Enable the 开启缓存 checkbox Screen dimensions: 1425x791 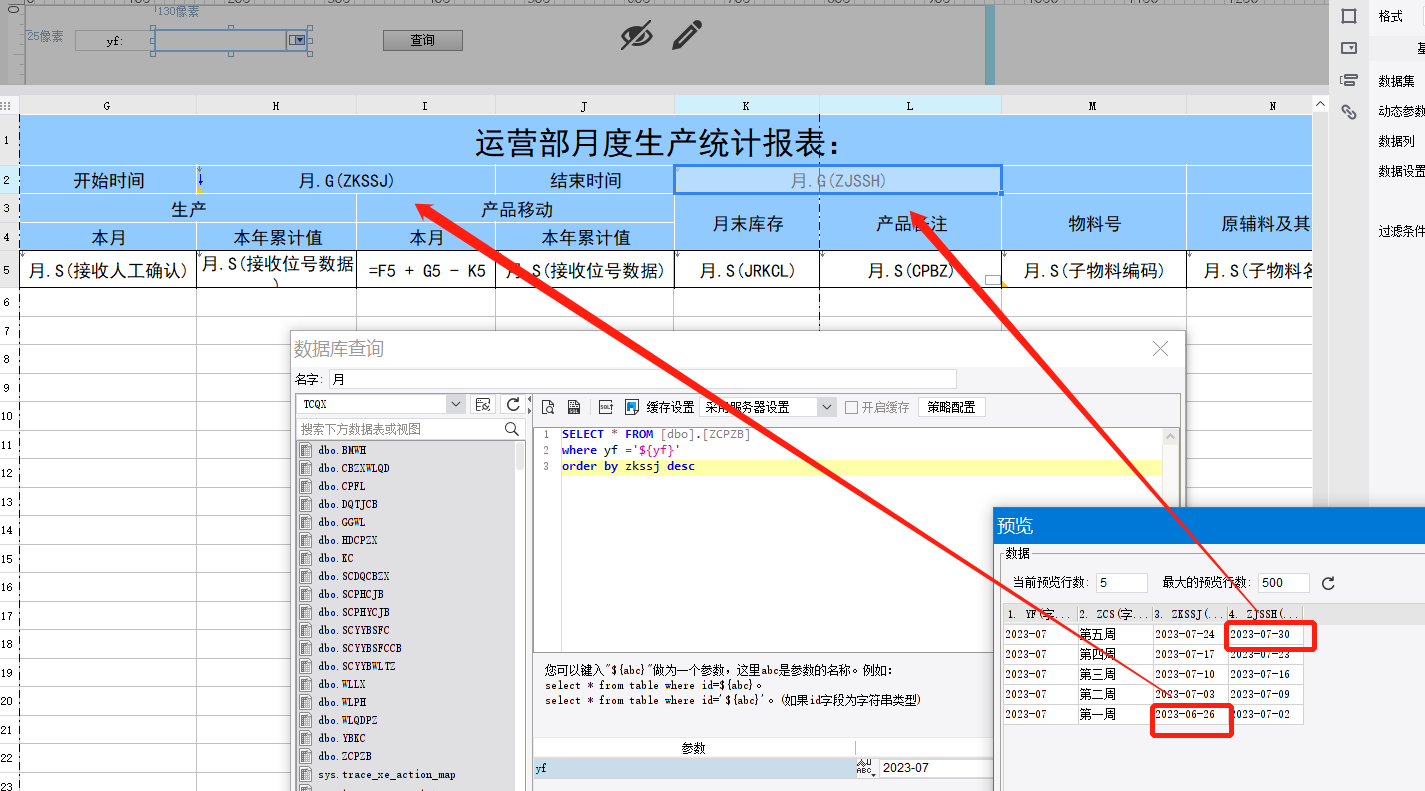click(x=851, y=407)
